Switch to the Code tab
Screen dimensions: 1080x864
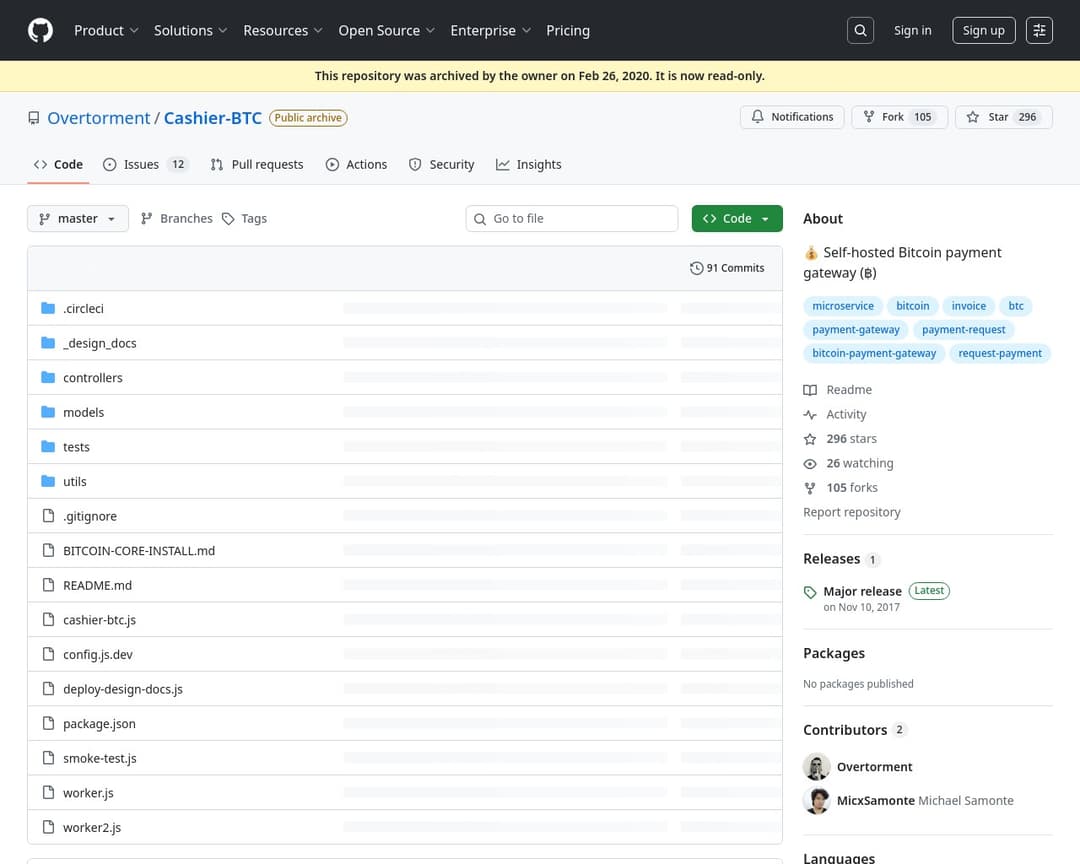(59, 165)
